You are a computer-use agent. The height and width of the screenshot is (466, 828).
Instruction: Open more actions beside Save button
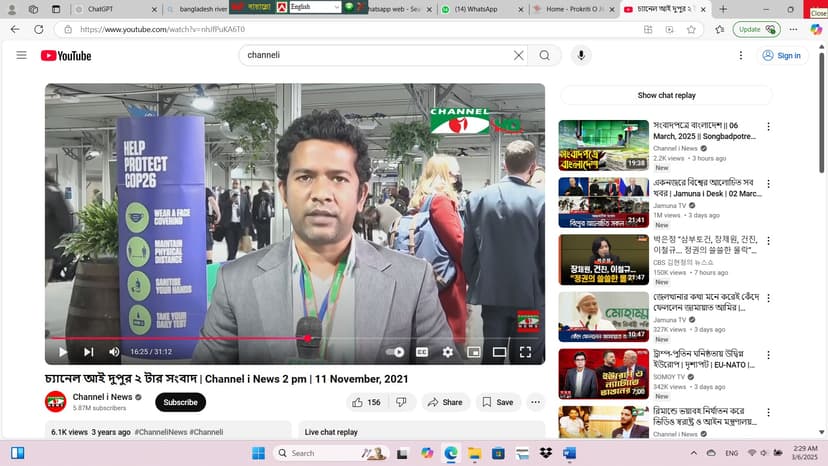tap(536, 402)
